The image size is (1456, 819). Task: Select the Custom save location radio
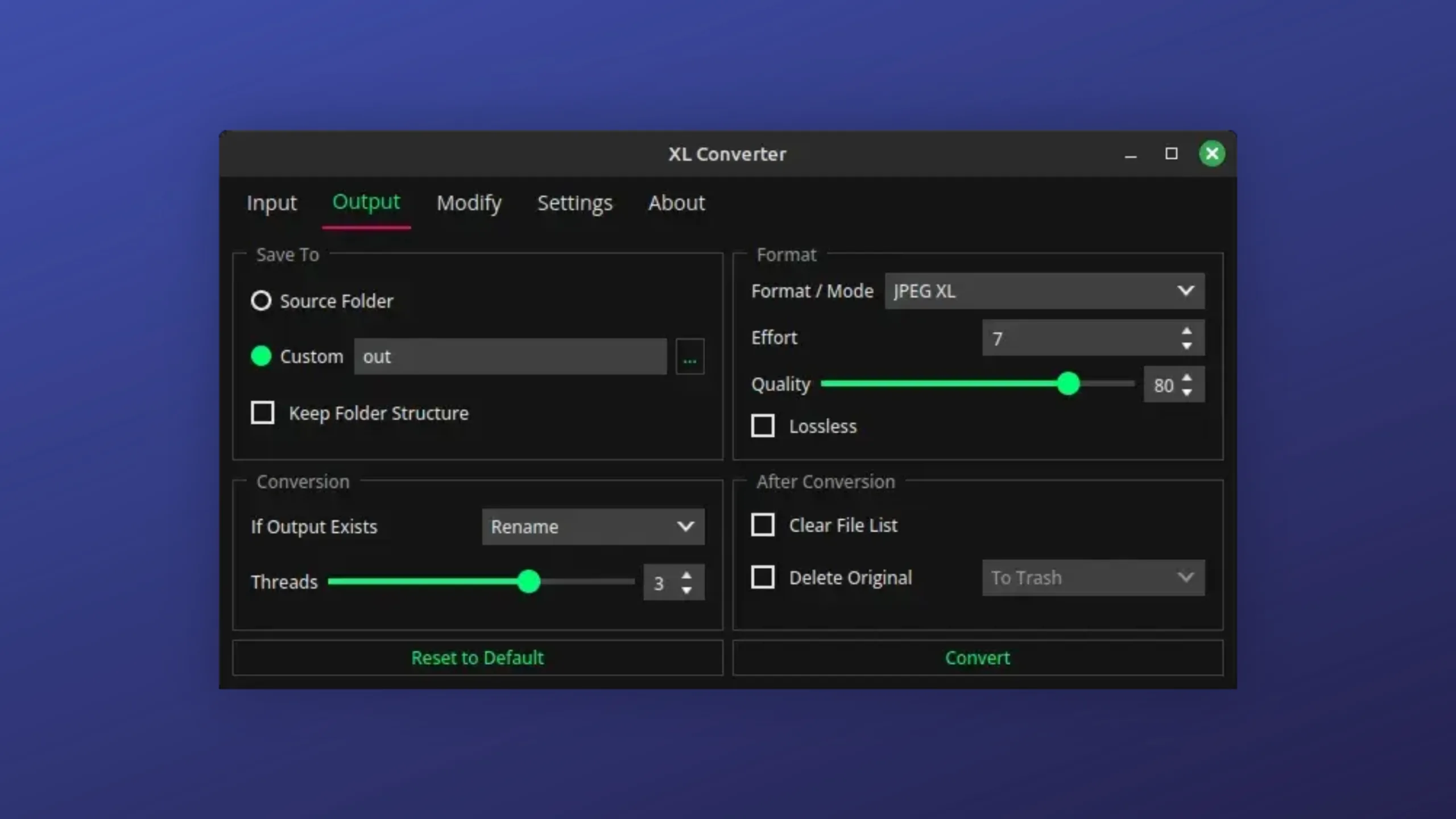261,356
